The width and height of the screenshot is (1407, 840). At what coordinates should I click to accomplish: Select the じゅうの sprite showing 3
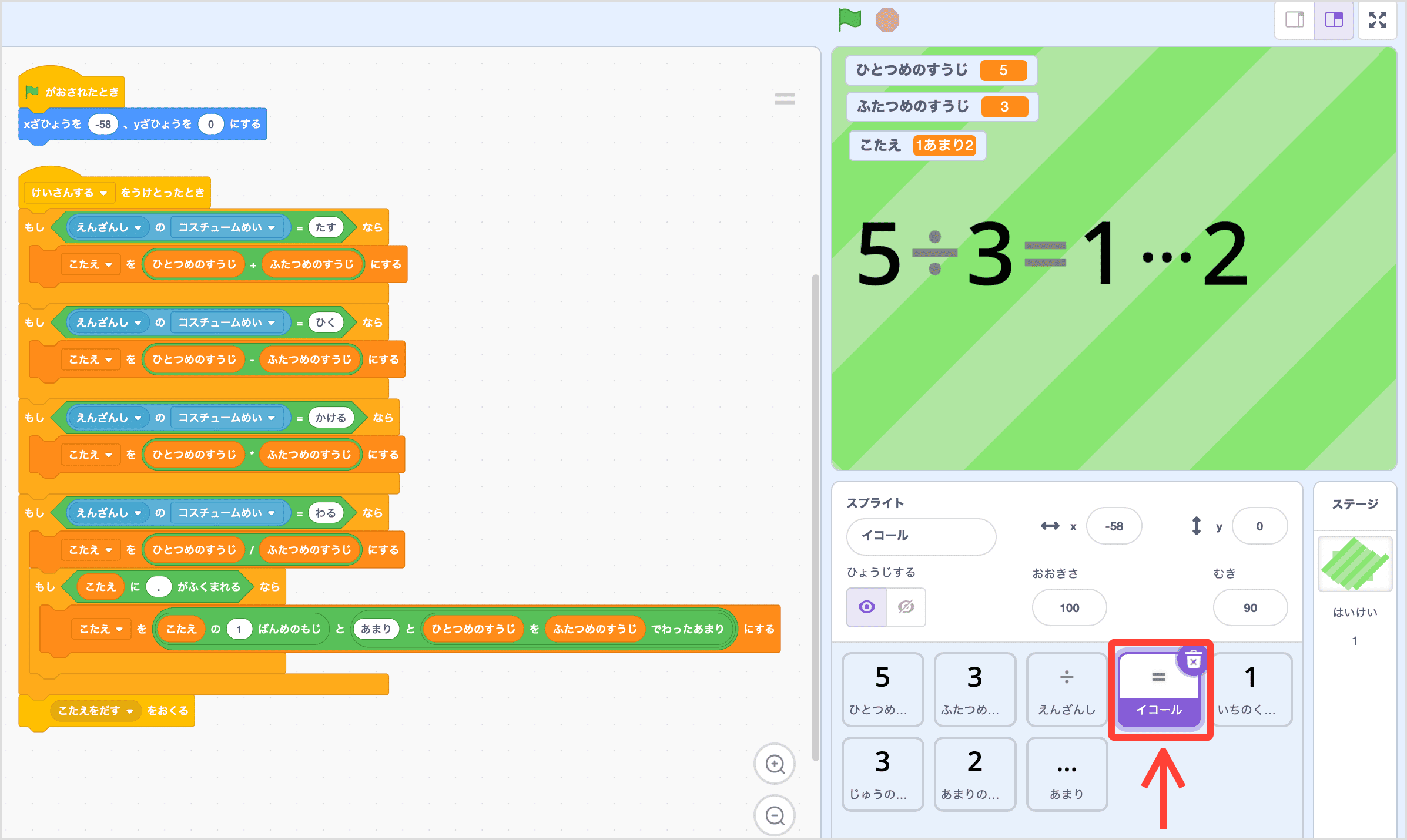(882, 774)
